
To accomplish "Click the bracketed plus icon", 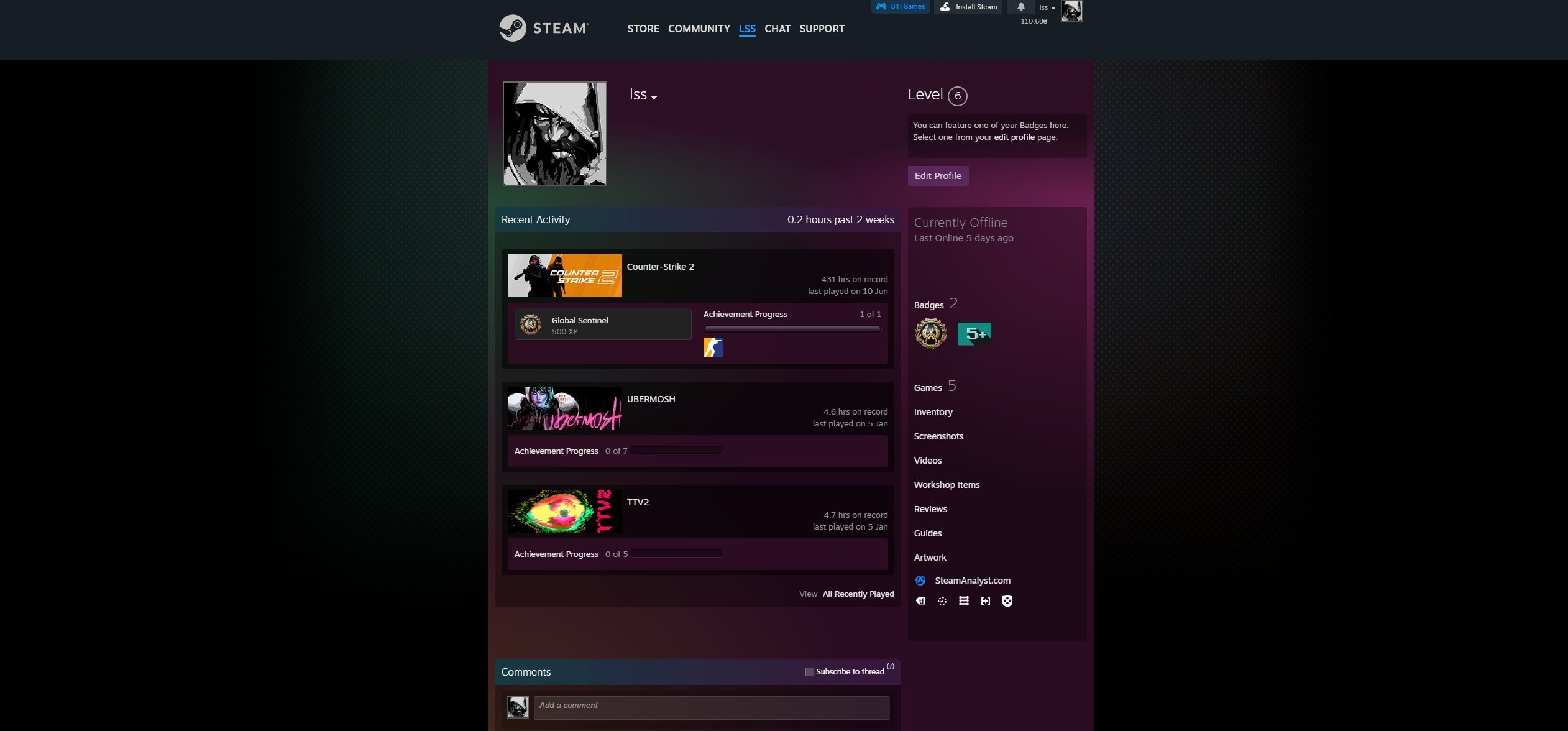I will (x=986, y=601).
